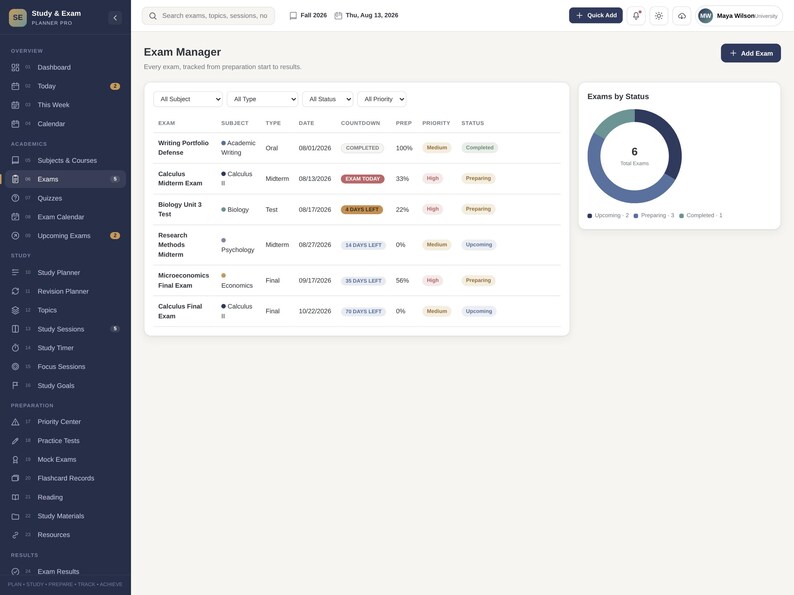
Task: Click the Upcoming legend color swatch
Action: pos(589,216)
